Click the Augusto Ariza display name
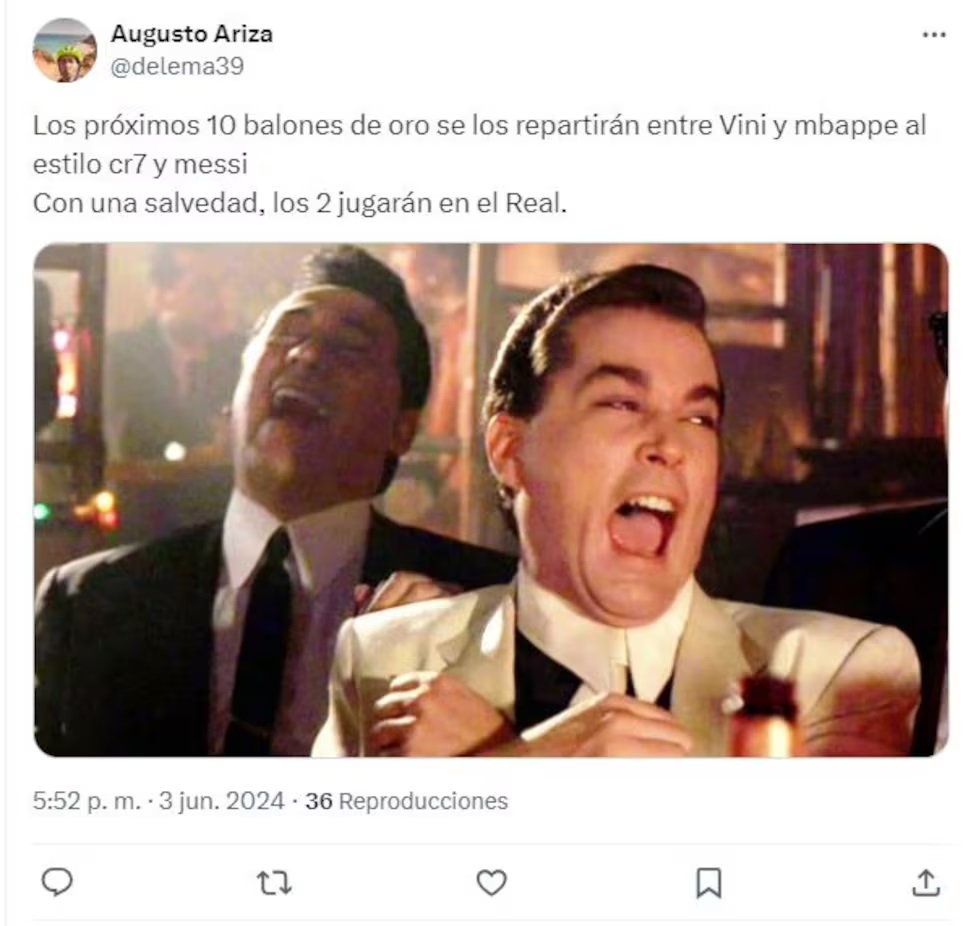 pos(192,34)
